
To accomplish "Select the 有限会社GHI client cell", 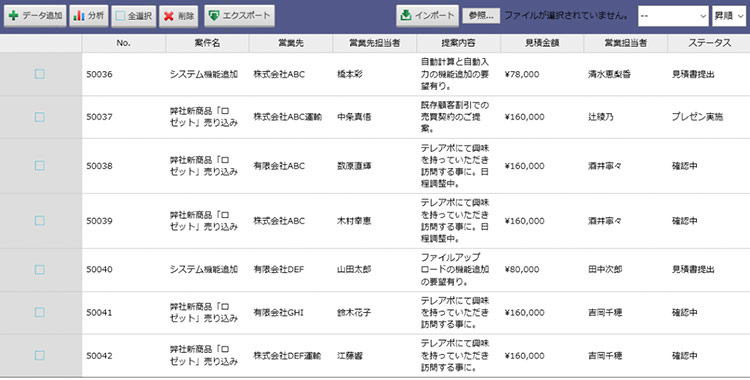I will point(278,313).
